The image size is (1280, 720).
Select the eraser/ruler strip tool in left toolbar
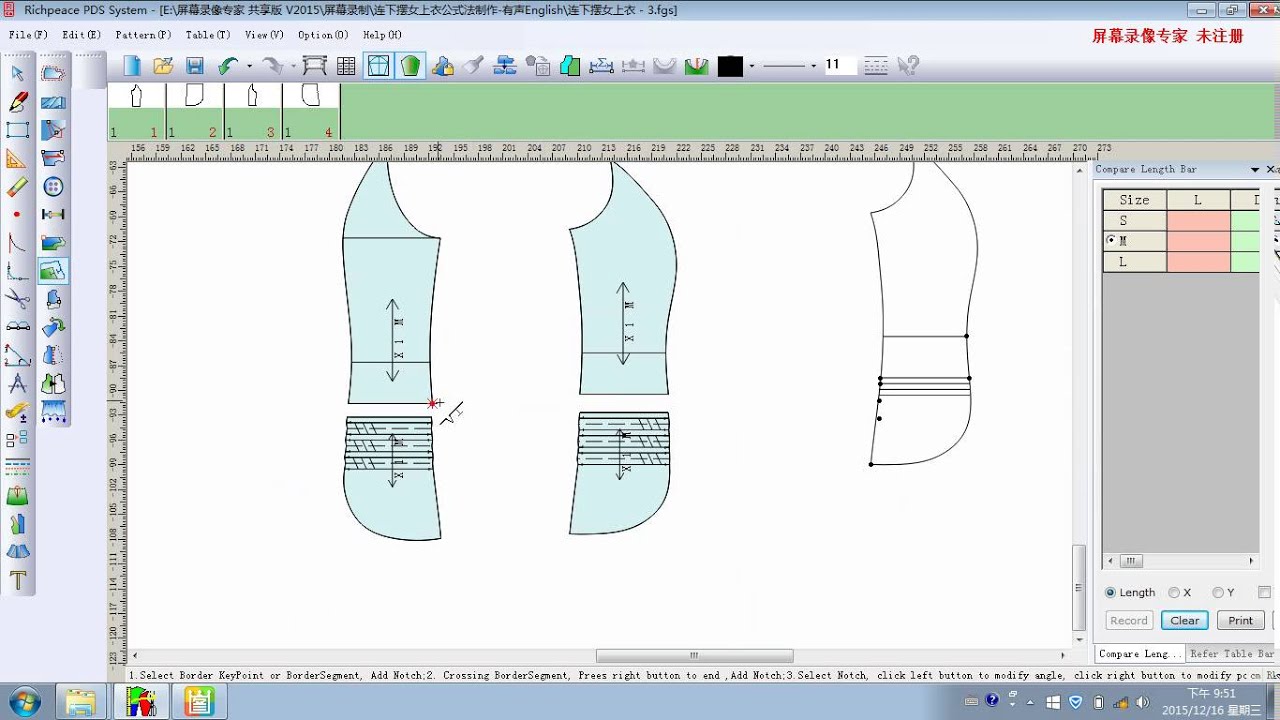(x=17, y=186)
